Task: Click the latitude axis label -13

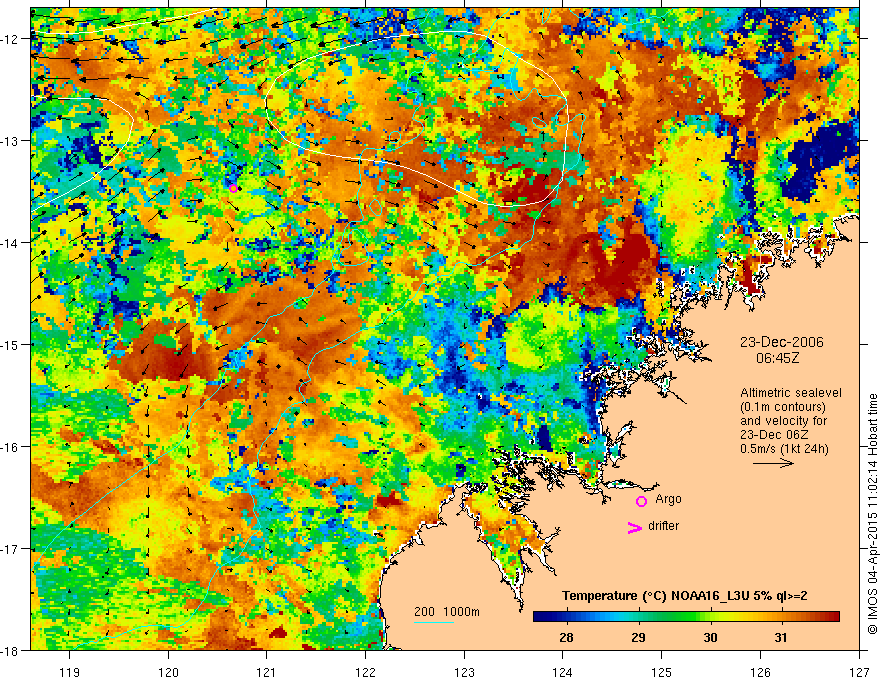Action: (x=11, y=141)
